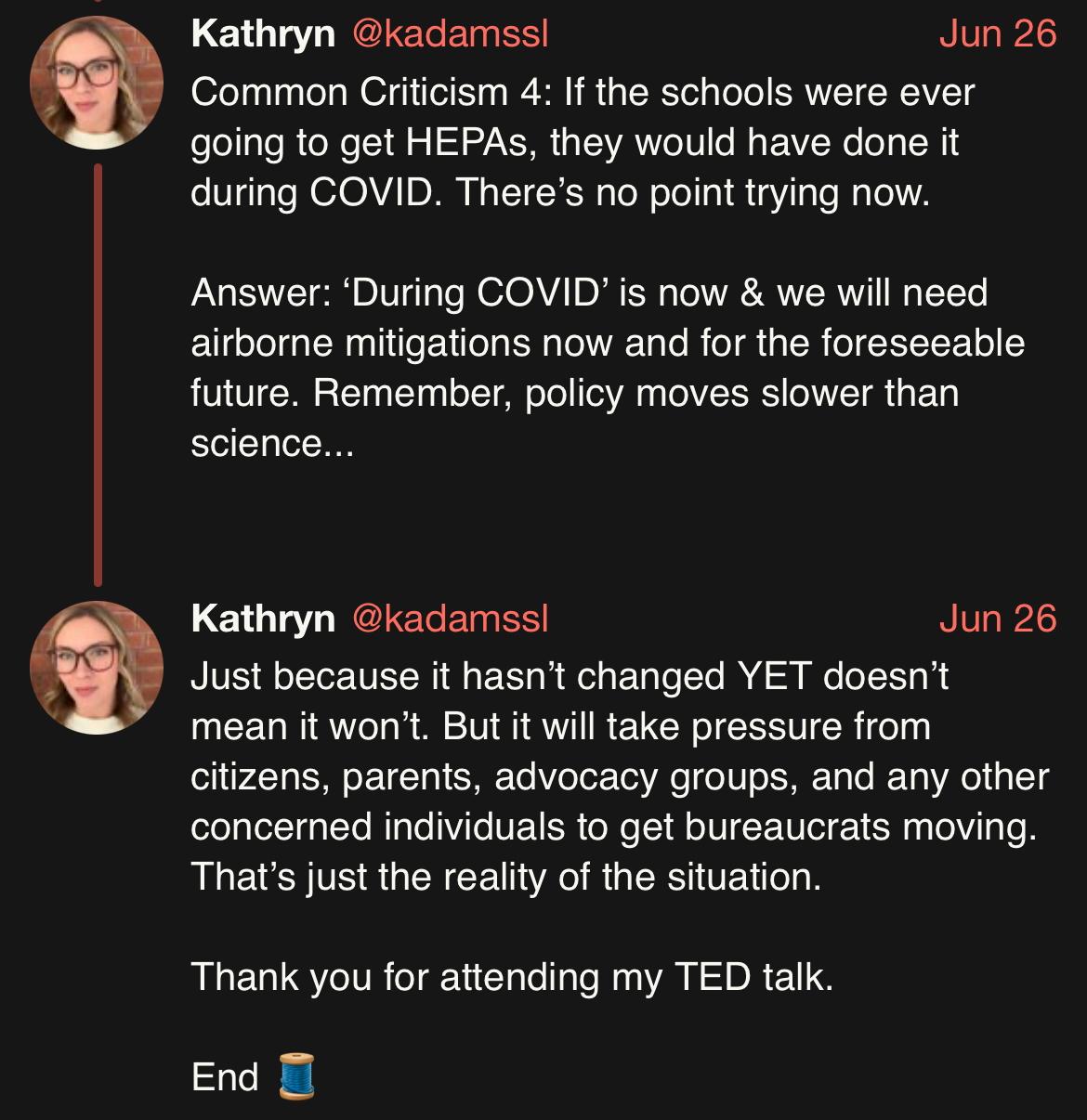Click the capitalized 'YET' in second tweet
This screenshot has width=1087, height=1120.
pyautogui.click(x=775, y=676)
